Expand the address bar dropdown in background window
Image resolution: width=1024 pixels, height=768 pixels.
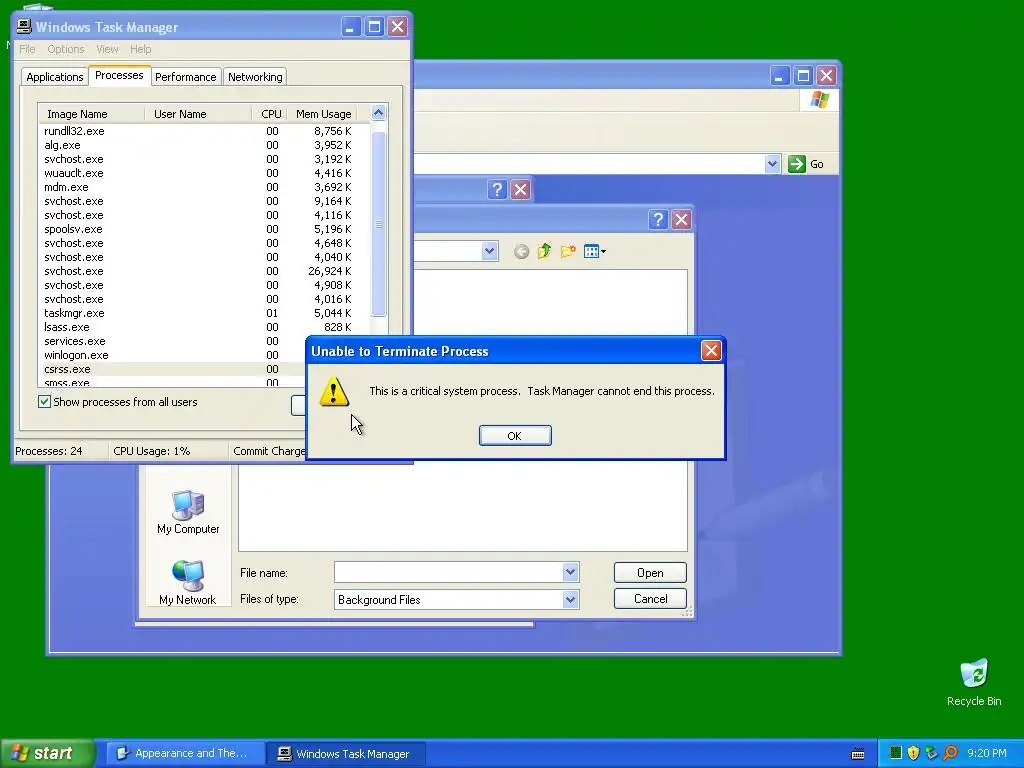point(772,164)
